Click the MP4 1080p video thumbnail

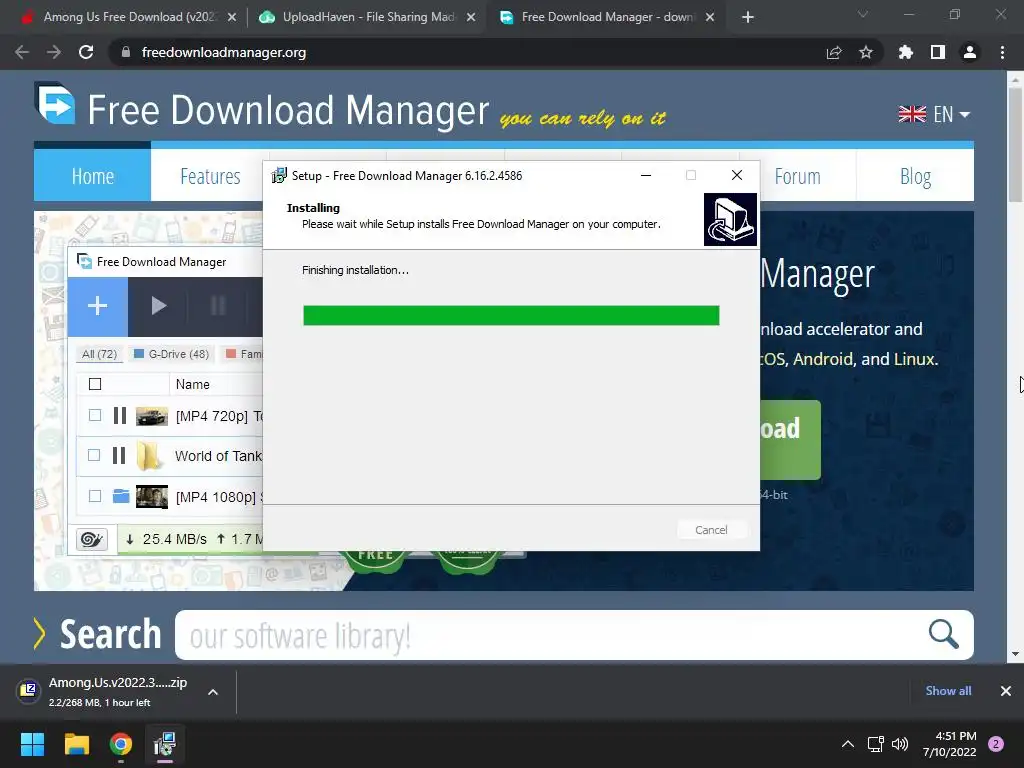(152, 496)
